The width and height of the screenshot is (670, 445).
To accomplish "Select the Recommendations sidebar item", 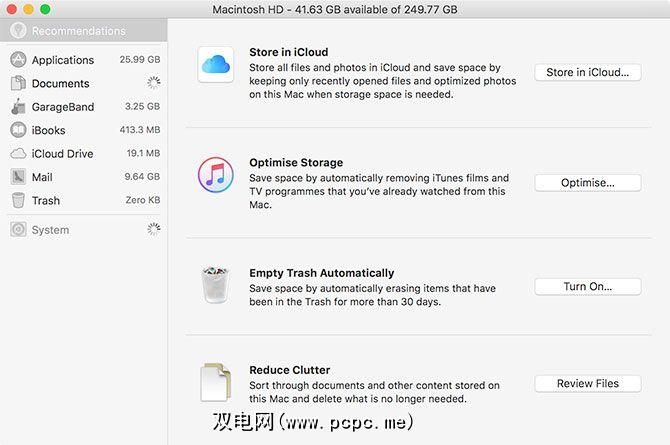I will [x=83, y=31].
